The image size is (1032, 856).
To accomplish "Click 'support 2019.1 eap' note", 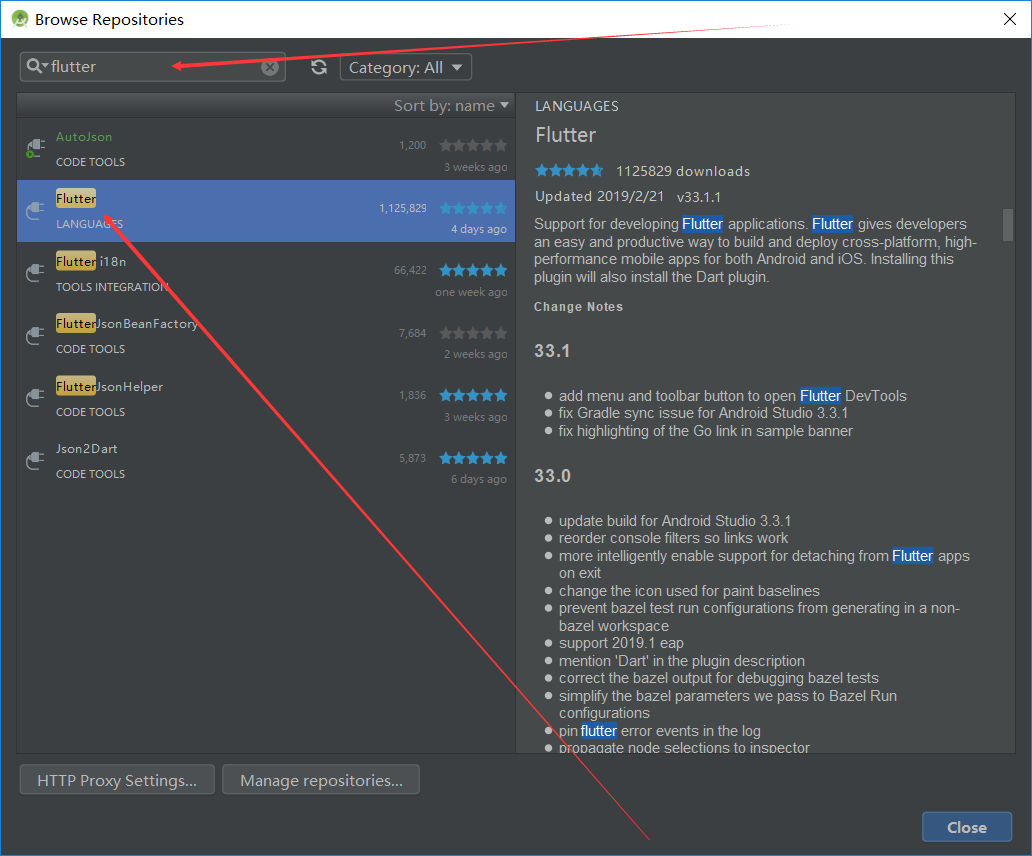I will click(x=621, y=643).
